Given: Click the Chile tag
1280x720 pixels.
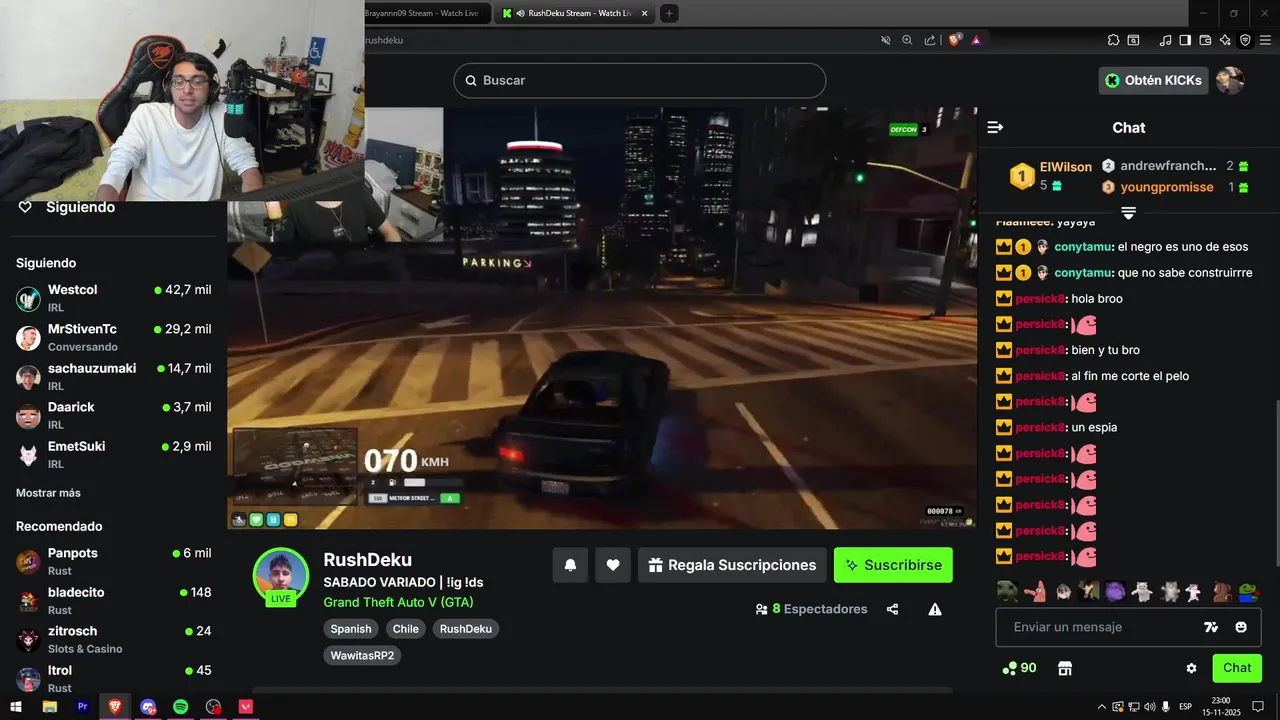Looking at the screenshot, I should 406,629.
